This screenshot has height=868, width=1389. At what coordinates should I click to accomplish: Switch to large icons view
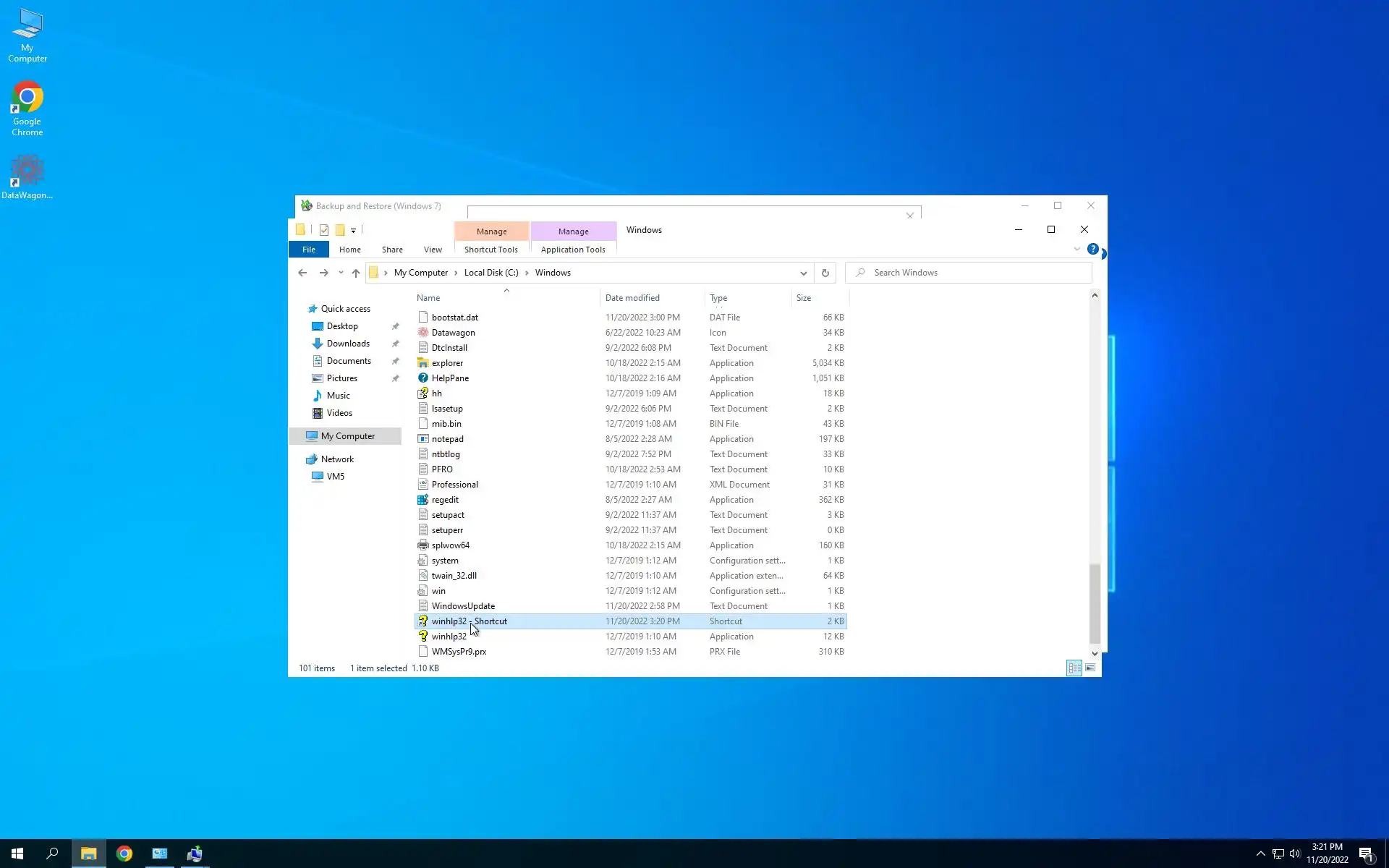pyautogui.click(x=1089, y=668)
